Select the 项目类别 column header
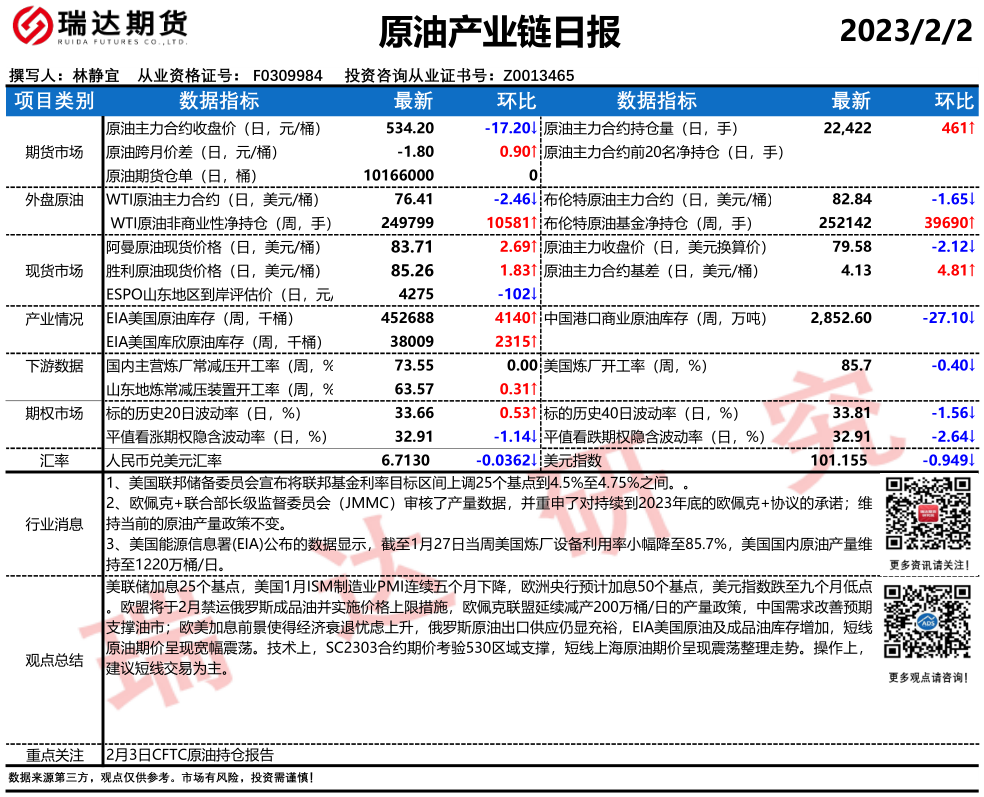The width and height of the screenshot is (984, 797). click(54, 101)
